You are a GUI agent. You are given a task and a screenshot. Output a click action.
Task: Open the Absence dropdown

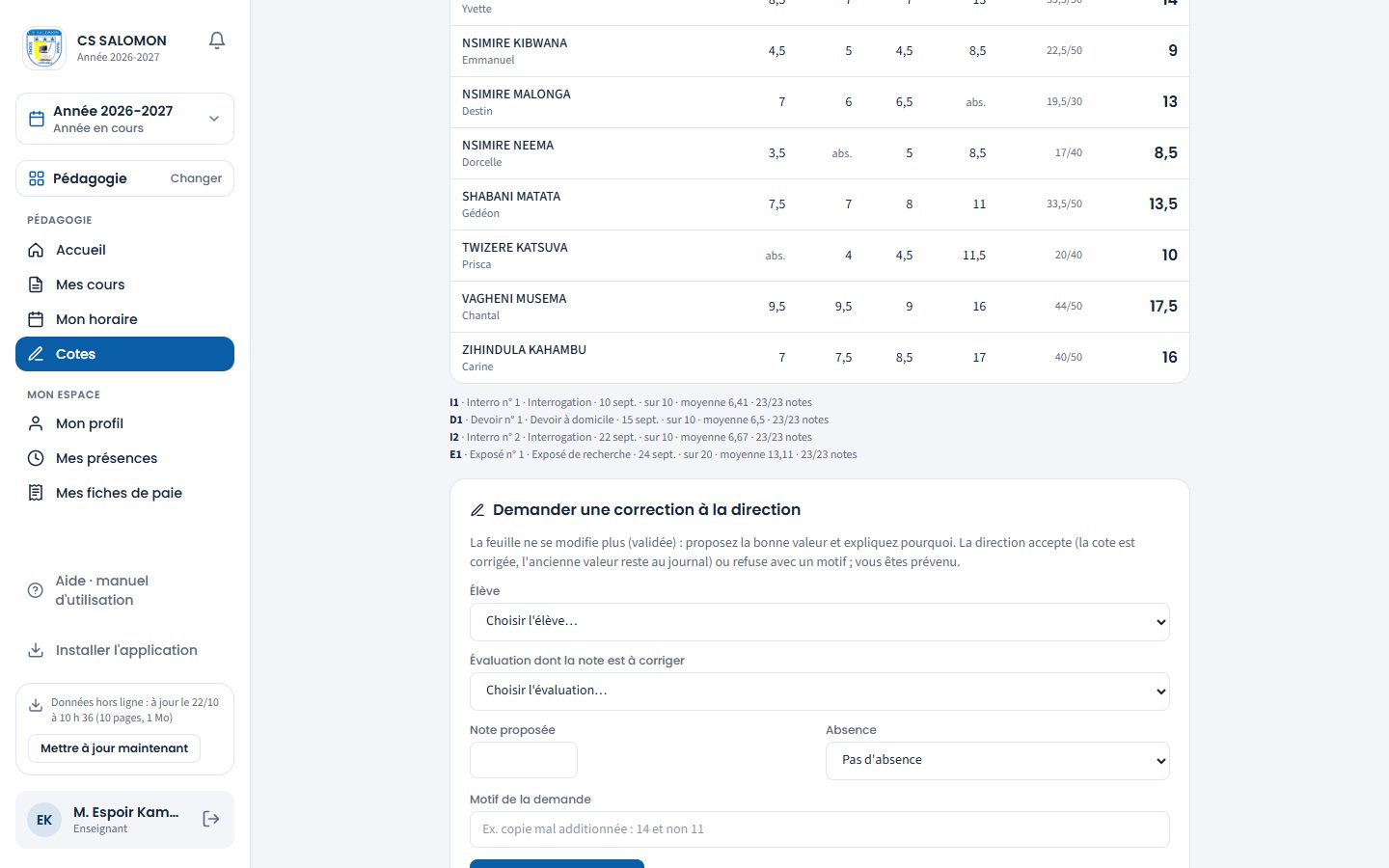tap(997, 761)
